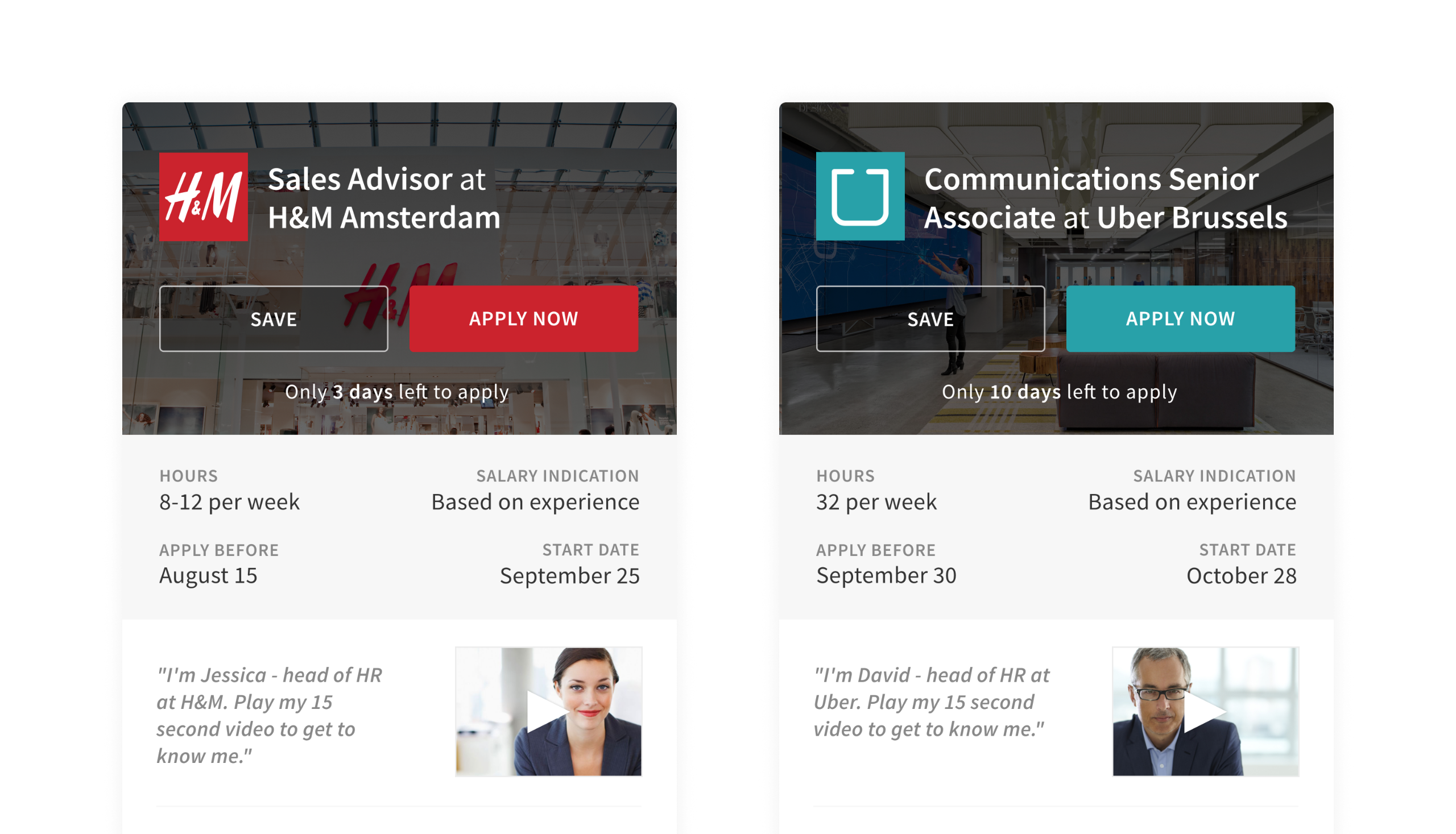Open the Sales Advisor at H&M Amsterdam title

tap(384, 198)
